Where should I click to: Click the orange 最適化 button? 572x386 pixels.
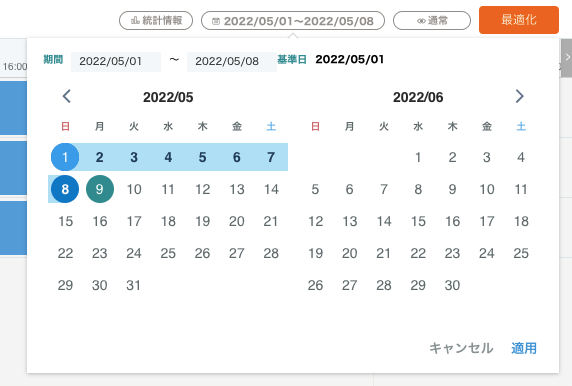[519, 20]
